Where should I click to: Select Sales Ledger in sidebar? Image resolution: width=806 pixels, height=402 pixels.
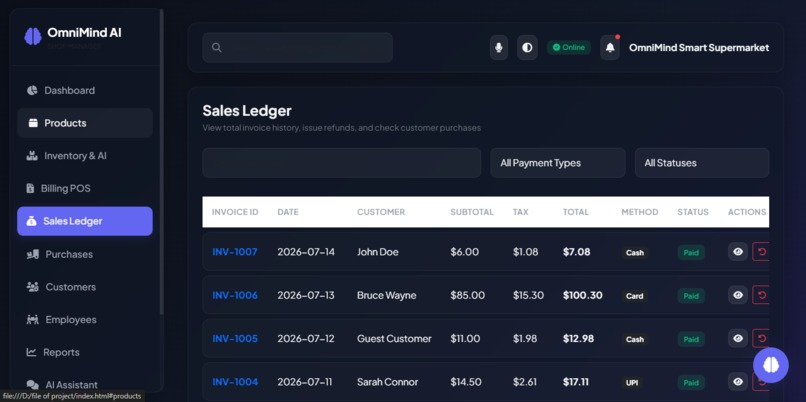[85, 221]
